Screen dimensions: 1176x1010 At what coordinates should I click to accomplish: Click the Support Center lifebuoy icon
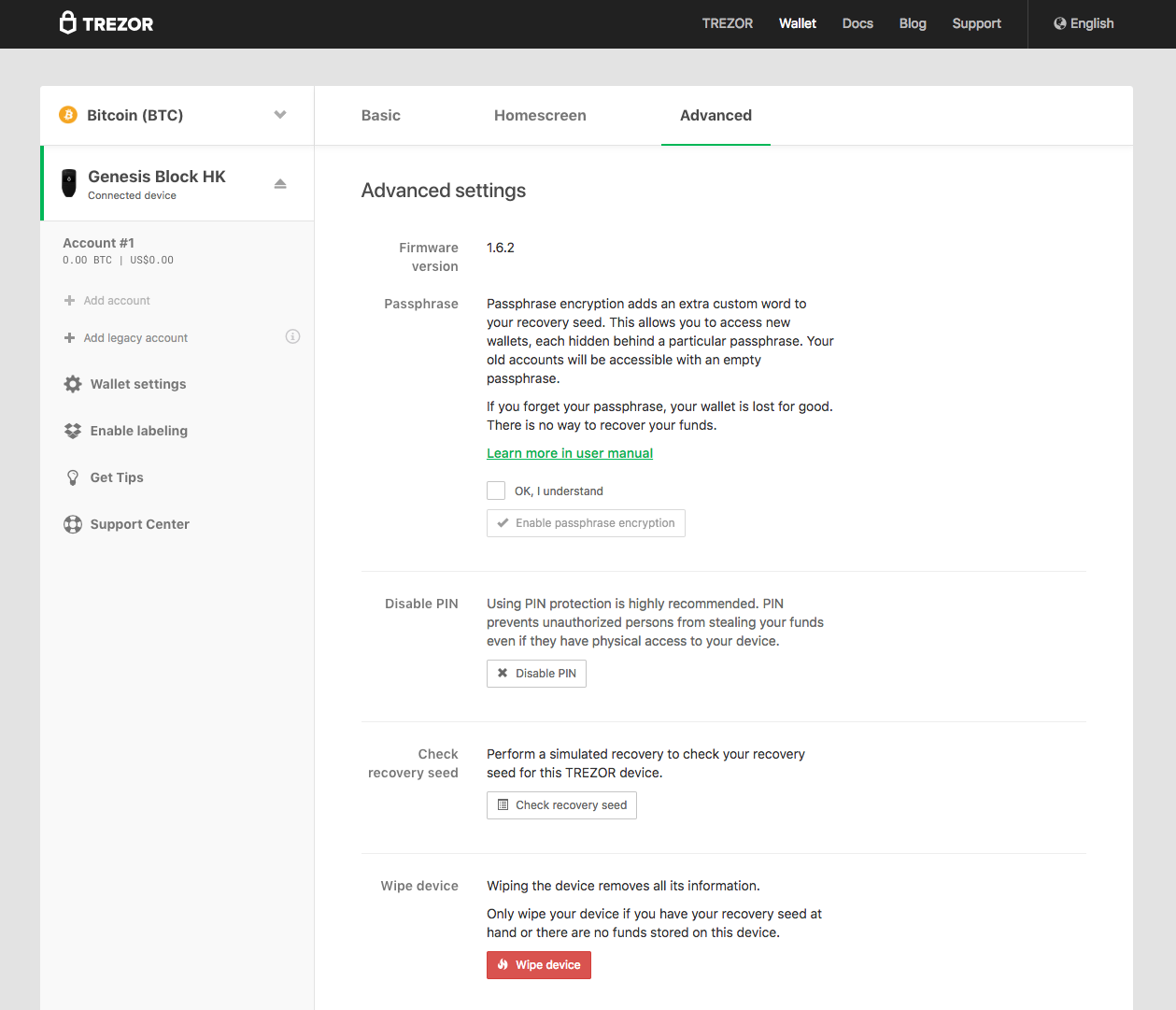(73, 524)
